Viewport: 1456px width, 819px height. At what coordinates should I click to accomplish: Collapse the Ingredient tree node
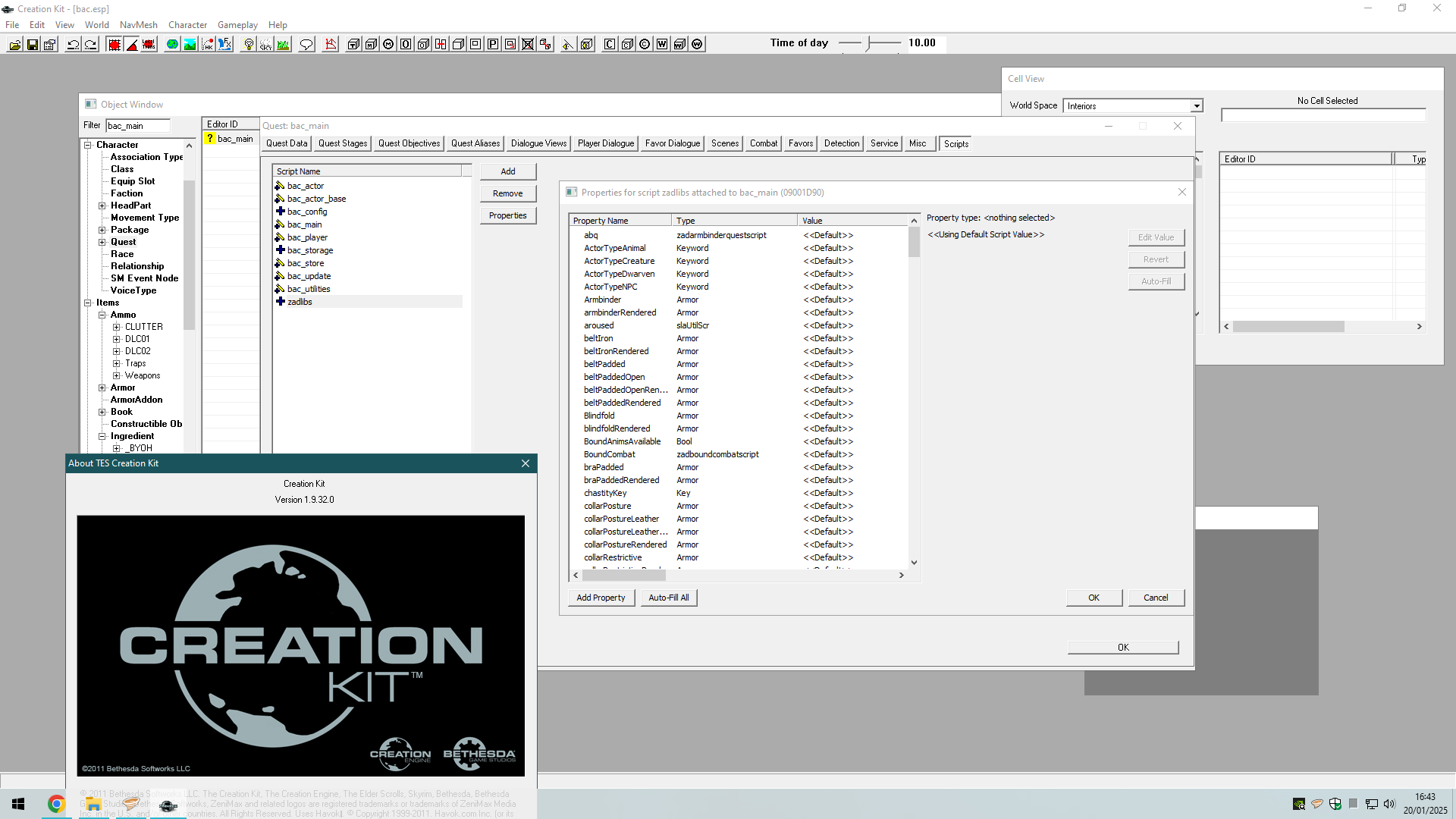[102, 436]
